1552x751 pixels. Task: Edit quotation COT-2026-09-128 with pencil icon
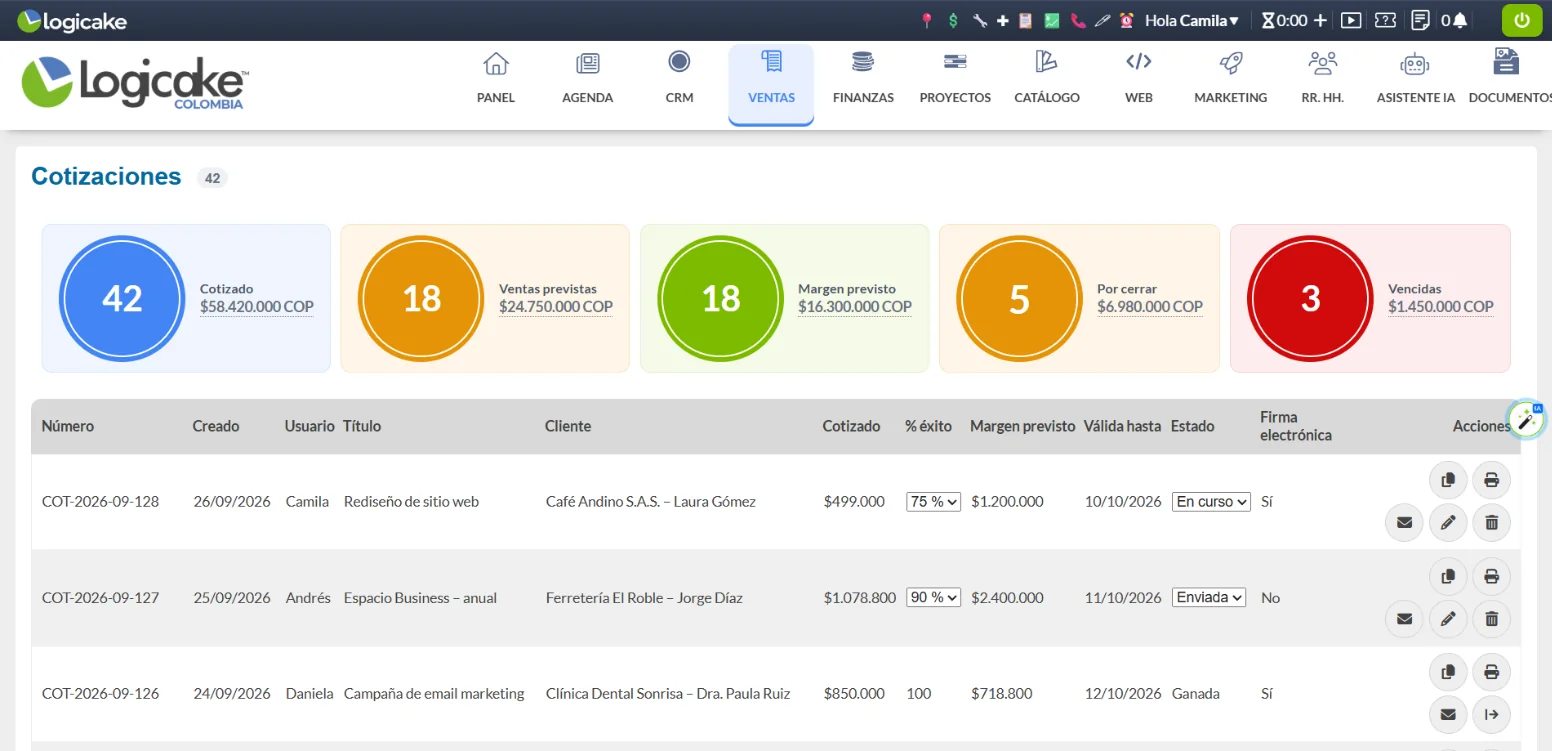[1448, 522]
